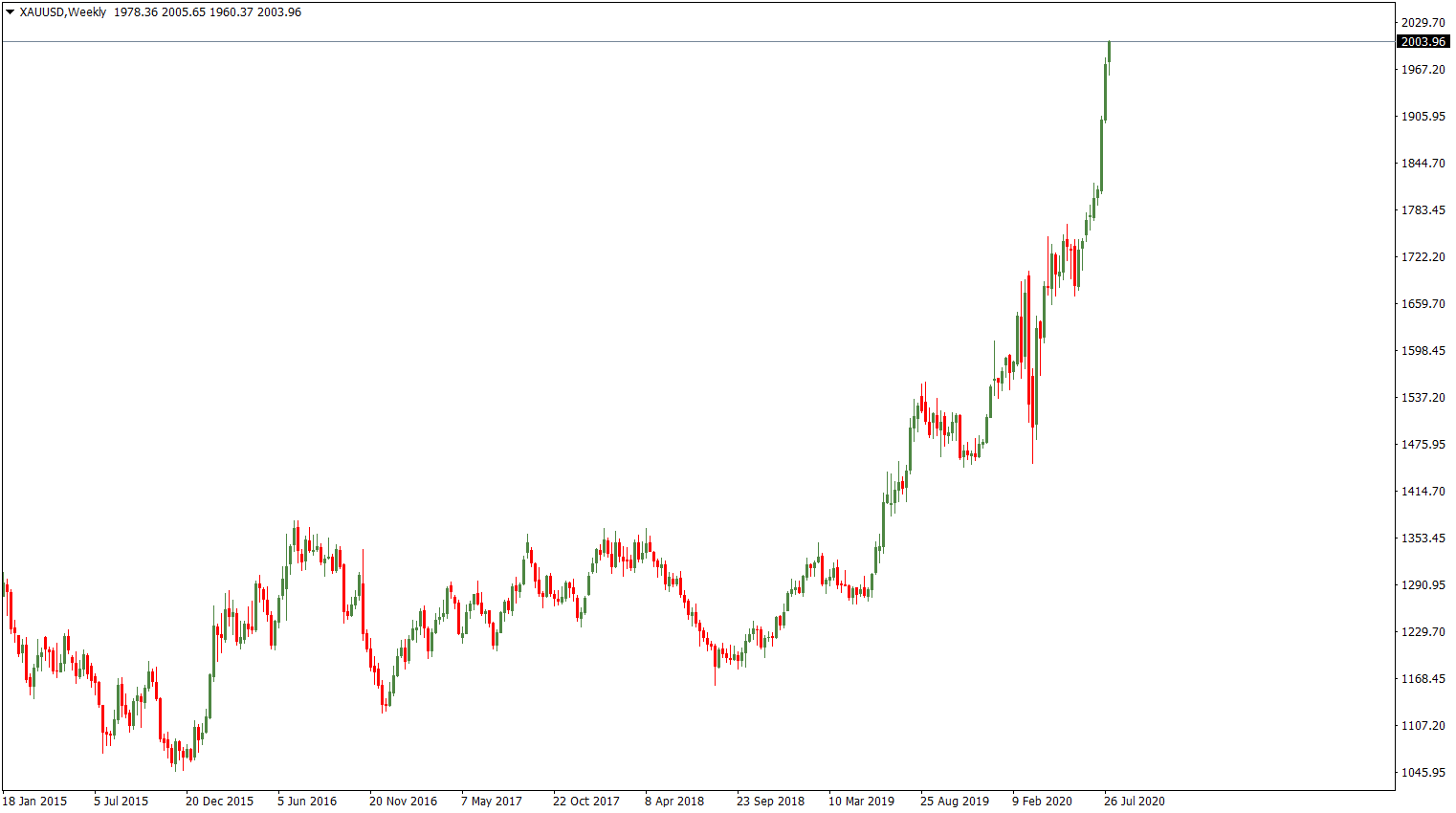Click the current price label 2003.96
The width and height of the screenshot is (1456, 813).
pyautogui.click(x=1423, y=42)
